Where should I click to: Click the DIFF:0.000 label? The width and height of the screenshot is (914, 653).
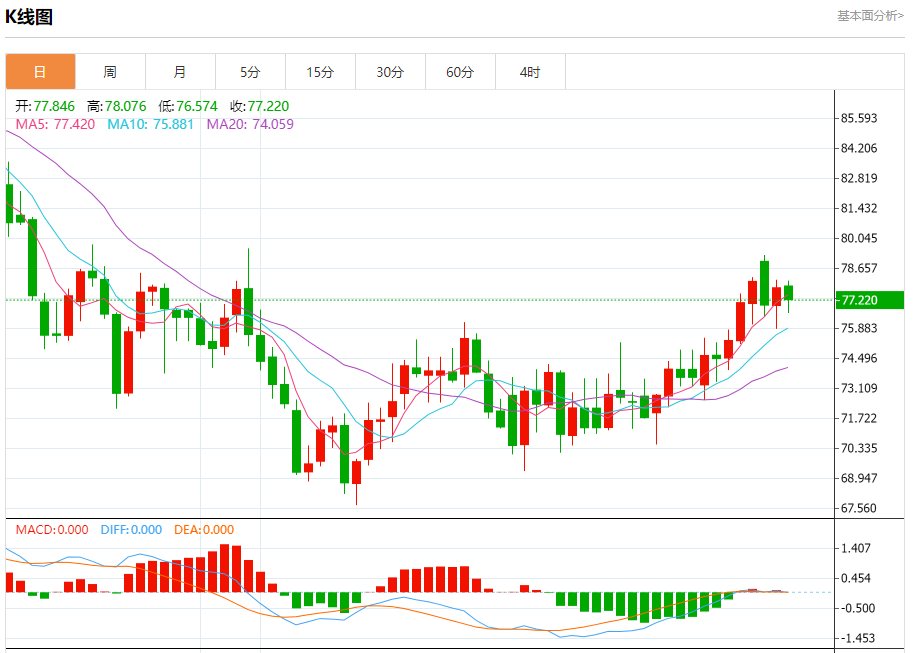(x=131, y=529)
